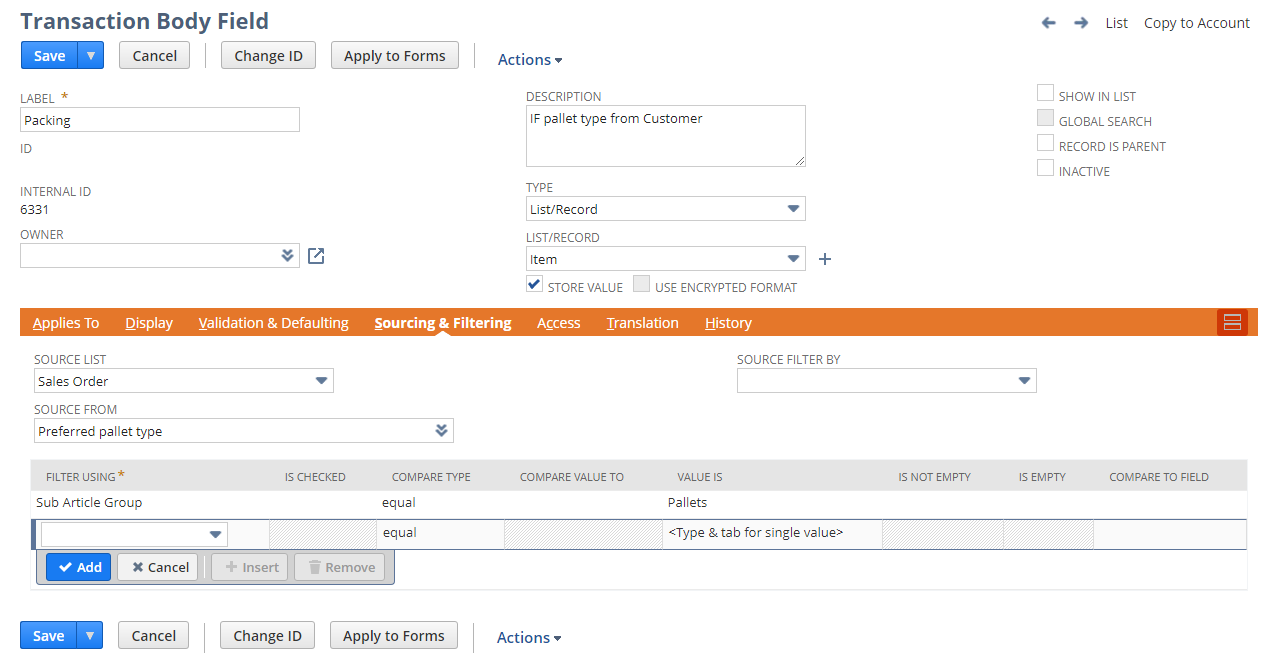The width and height of the screenshot is (1276, 655).
Task: Click the back arrow to previous record
Action: tap(1048, 22)
